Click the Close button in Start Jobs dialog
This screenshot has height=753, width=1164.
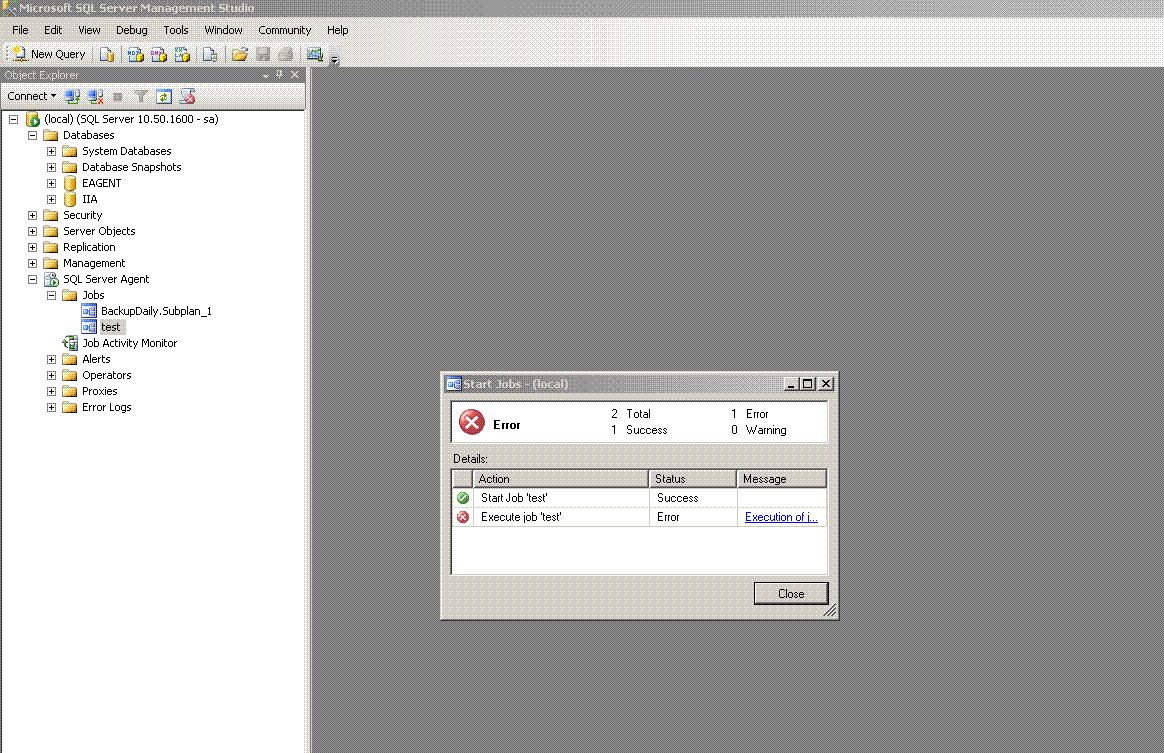coord(791,593)
